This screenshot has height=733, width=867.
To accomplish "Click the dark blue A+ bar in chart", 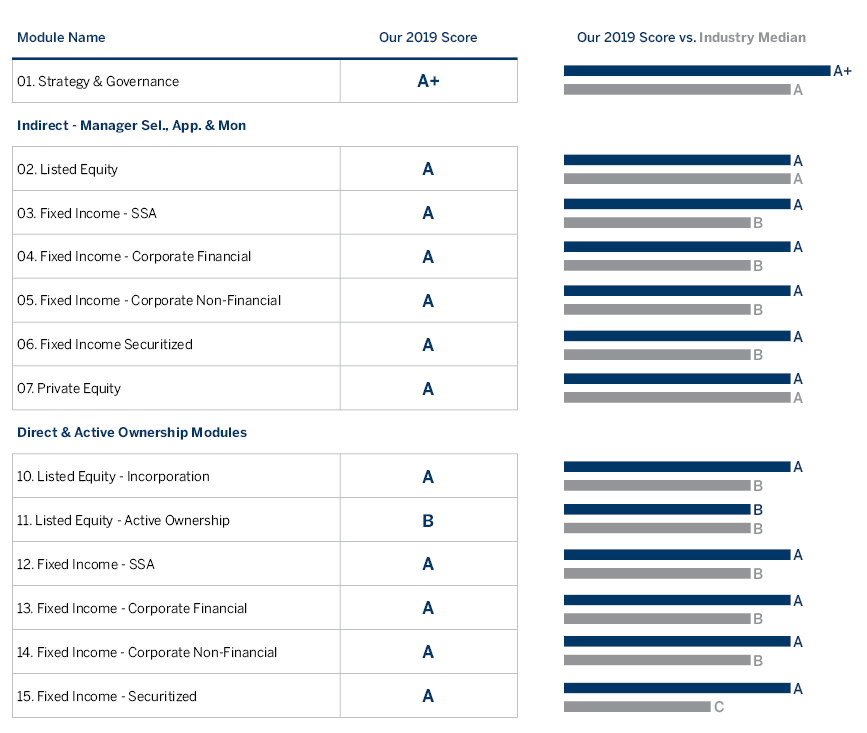I will 696,71.
